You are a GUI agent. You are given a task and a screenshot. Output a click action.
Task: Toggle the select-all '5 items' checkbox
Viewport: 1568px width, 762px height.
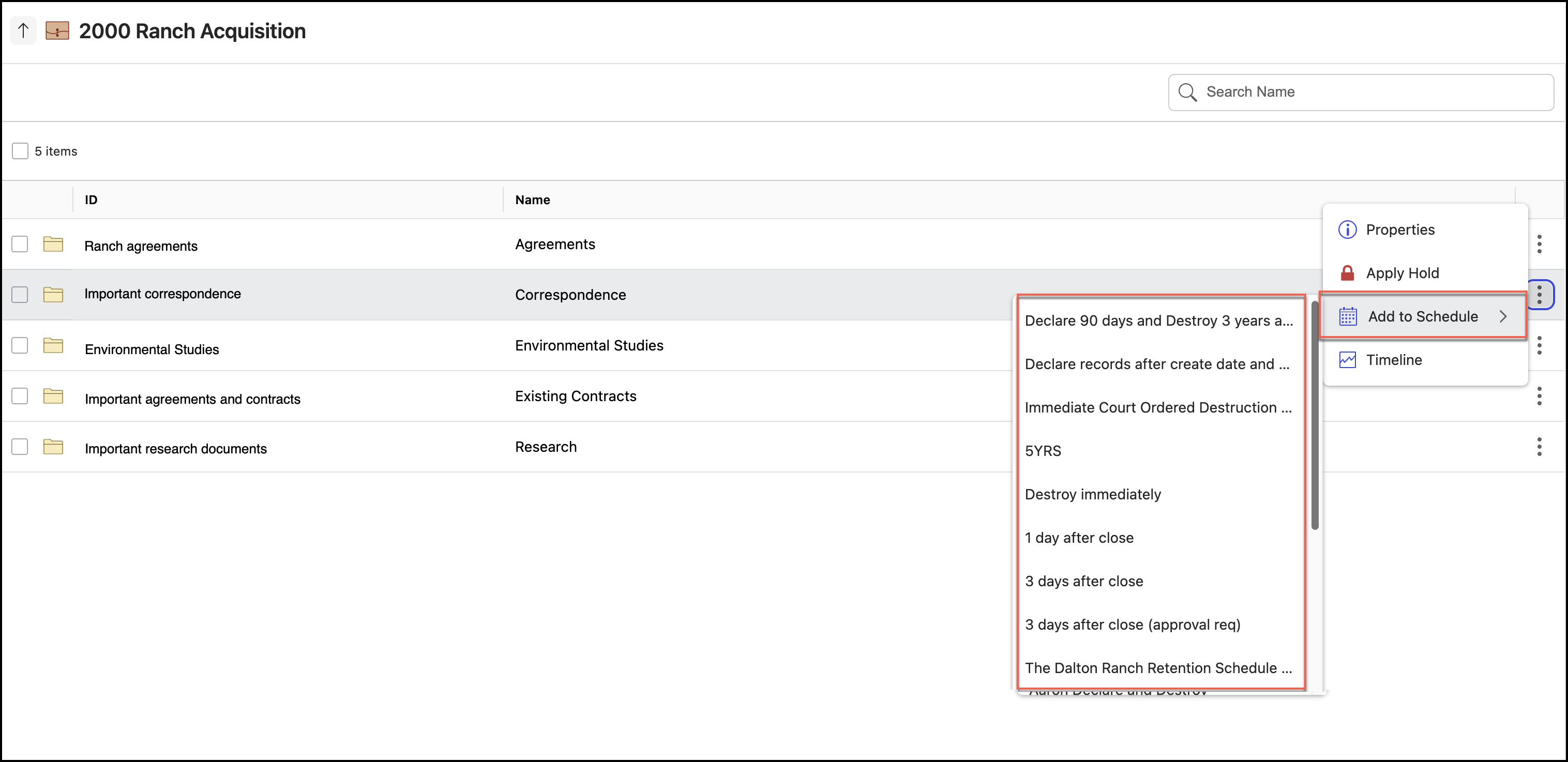tap(20, 151)
